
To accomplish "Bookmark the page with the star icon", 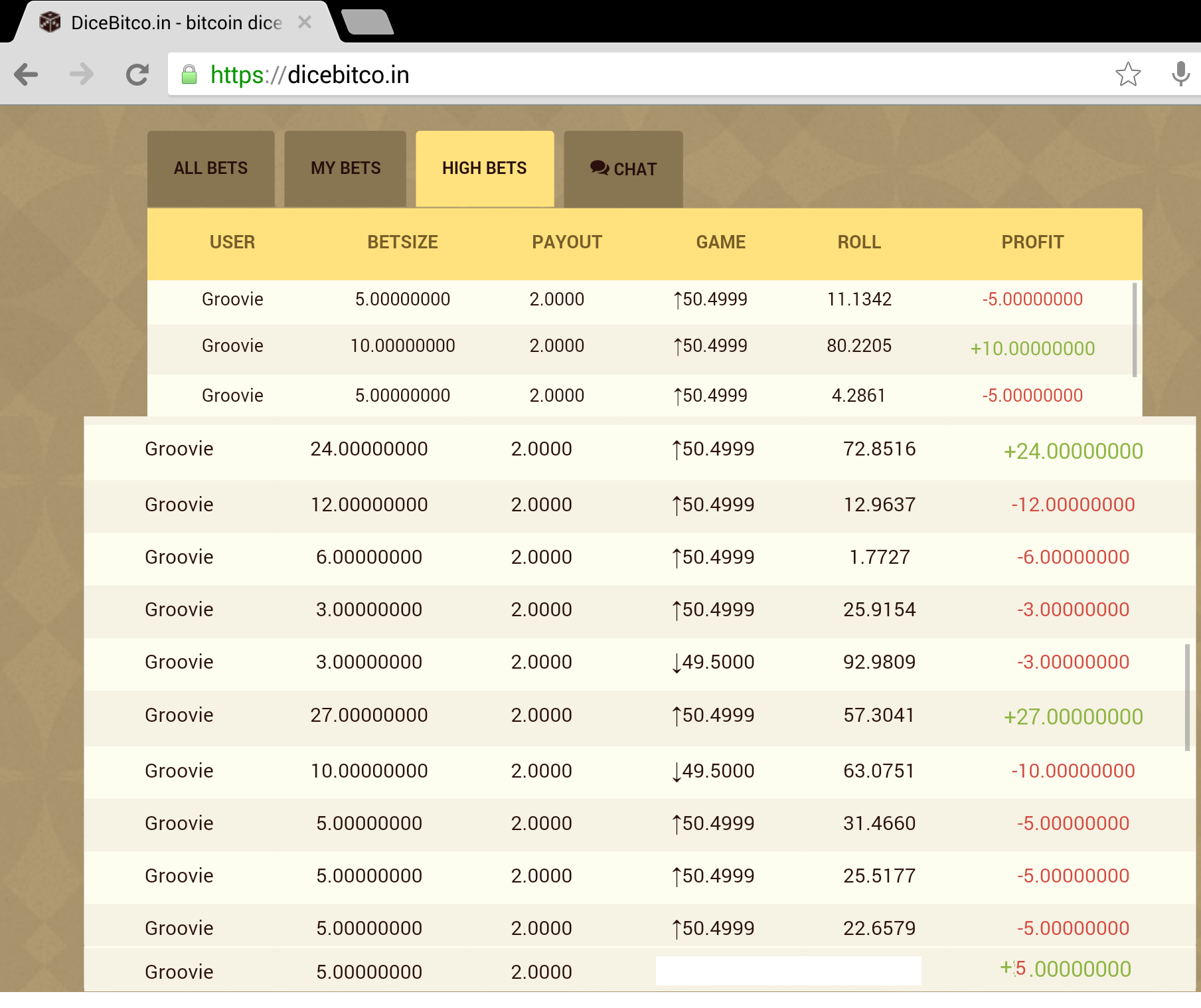I will point(1128,74).
